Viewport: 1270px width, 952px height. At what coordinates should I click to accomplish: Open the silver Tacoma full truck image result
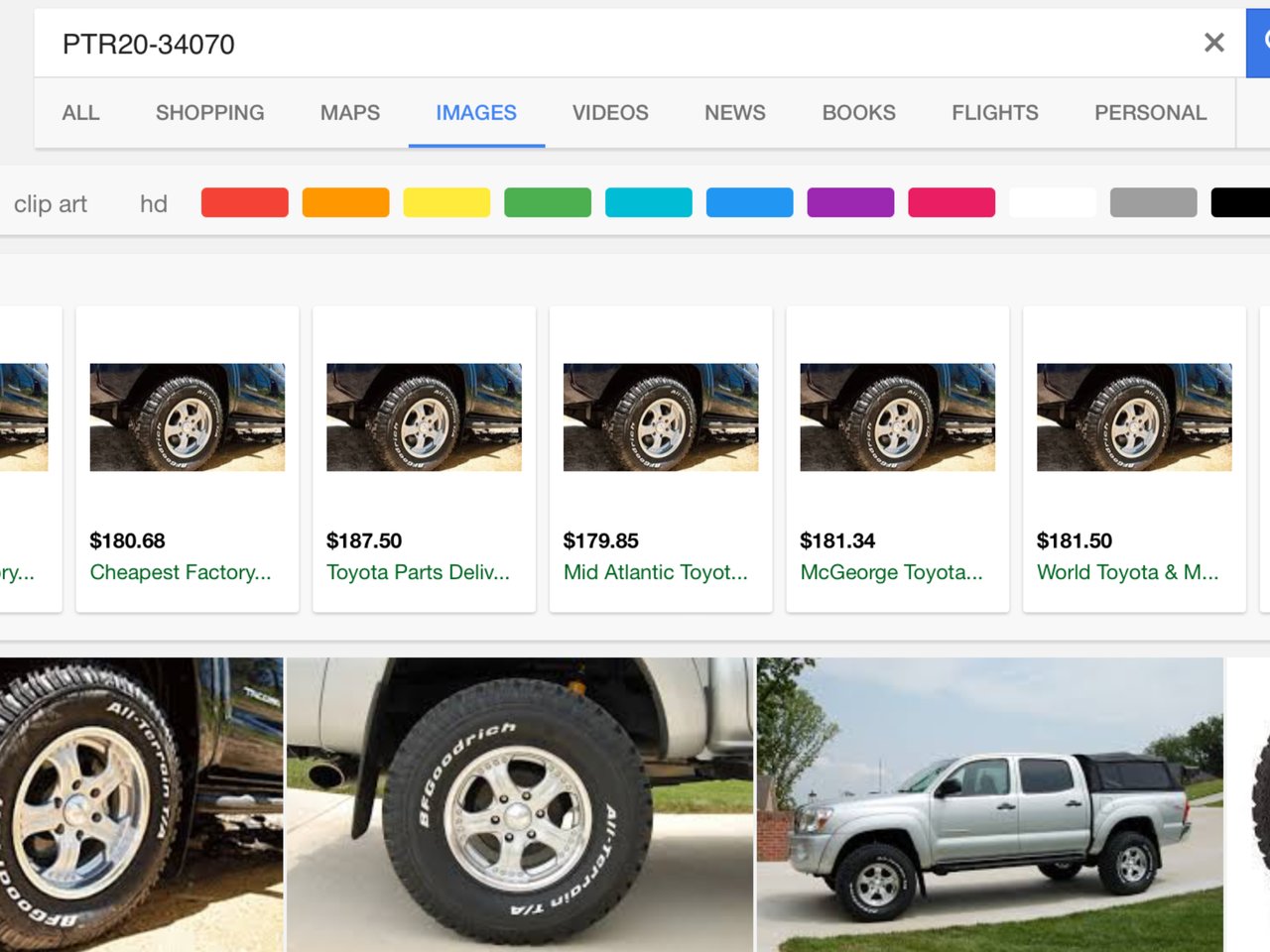[990, 804]
